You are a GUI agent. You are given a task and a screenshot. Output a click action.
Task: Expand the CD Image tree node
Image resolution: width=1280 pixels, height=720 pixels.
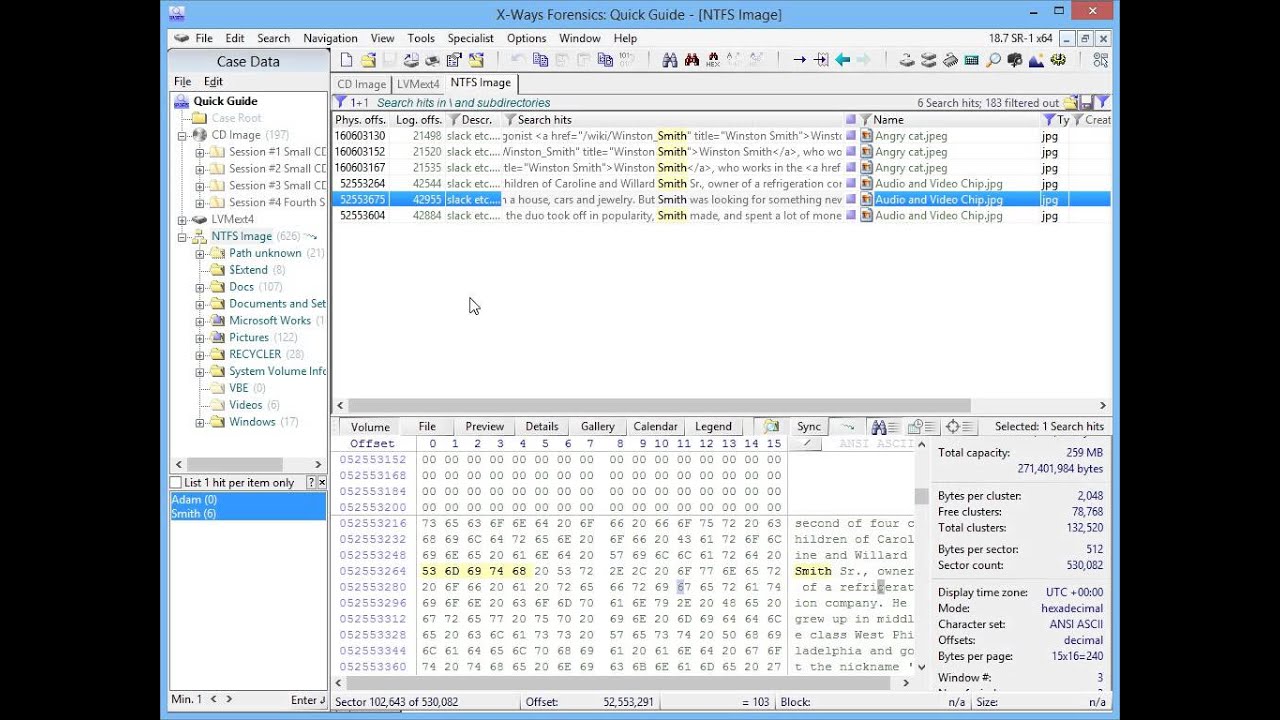pos(182,135)
